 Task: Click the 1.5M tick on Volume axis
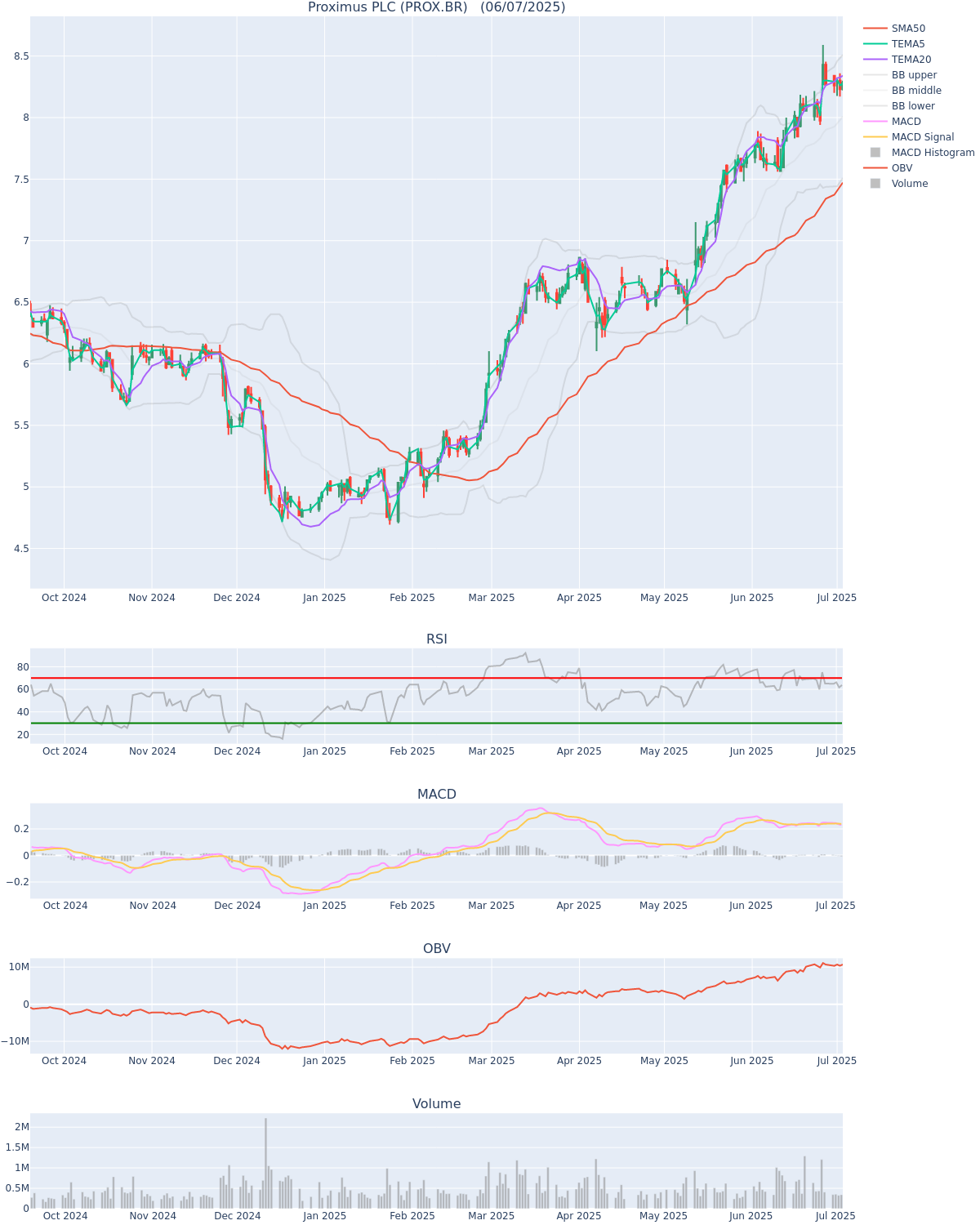point(19,1147)
